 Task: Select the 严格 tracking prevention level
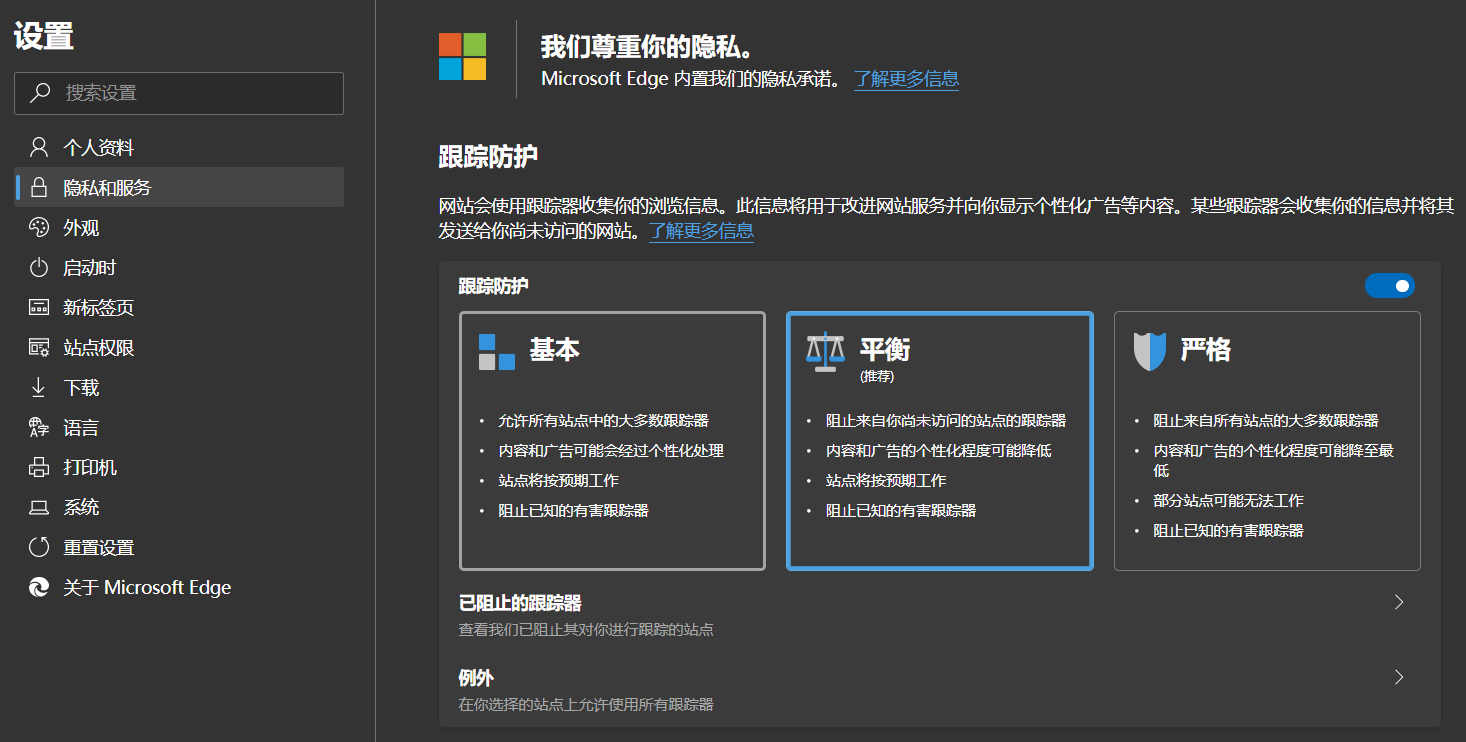click(1267, 441)
